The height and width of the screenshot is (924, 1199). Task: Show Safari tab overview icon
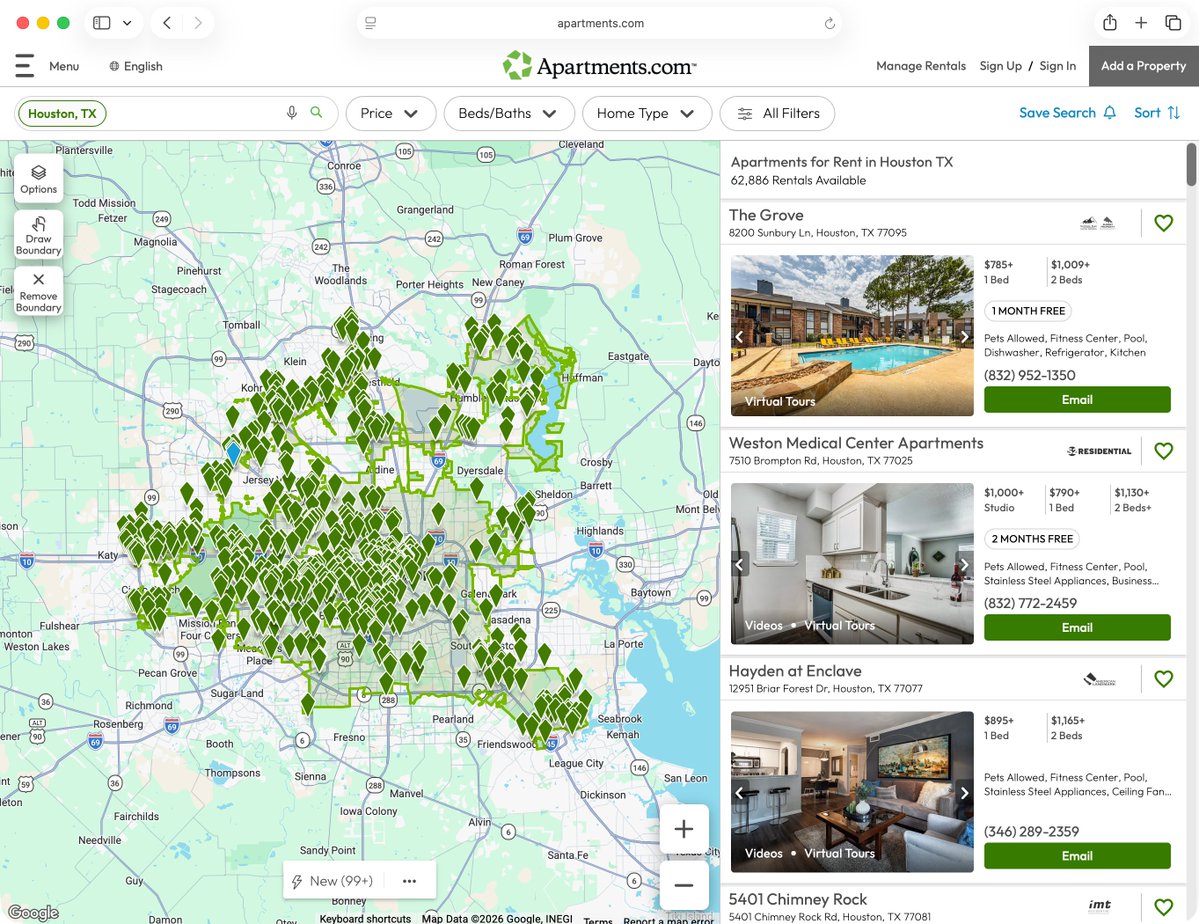tap(1173, 23)
